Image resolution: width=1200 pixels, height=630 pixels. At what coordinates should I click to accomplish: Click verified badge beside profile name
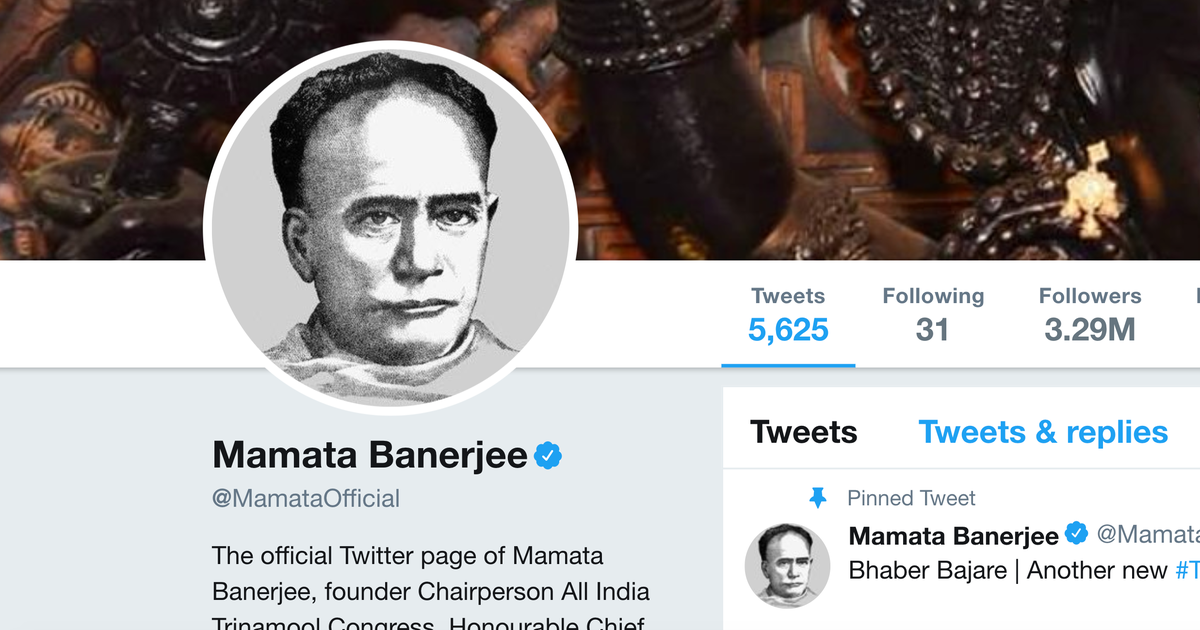(548, 456)
